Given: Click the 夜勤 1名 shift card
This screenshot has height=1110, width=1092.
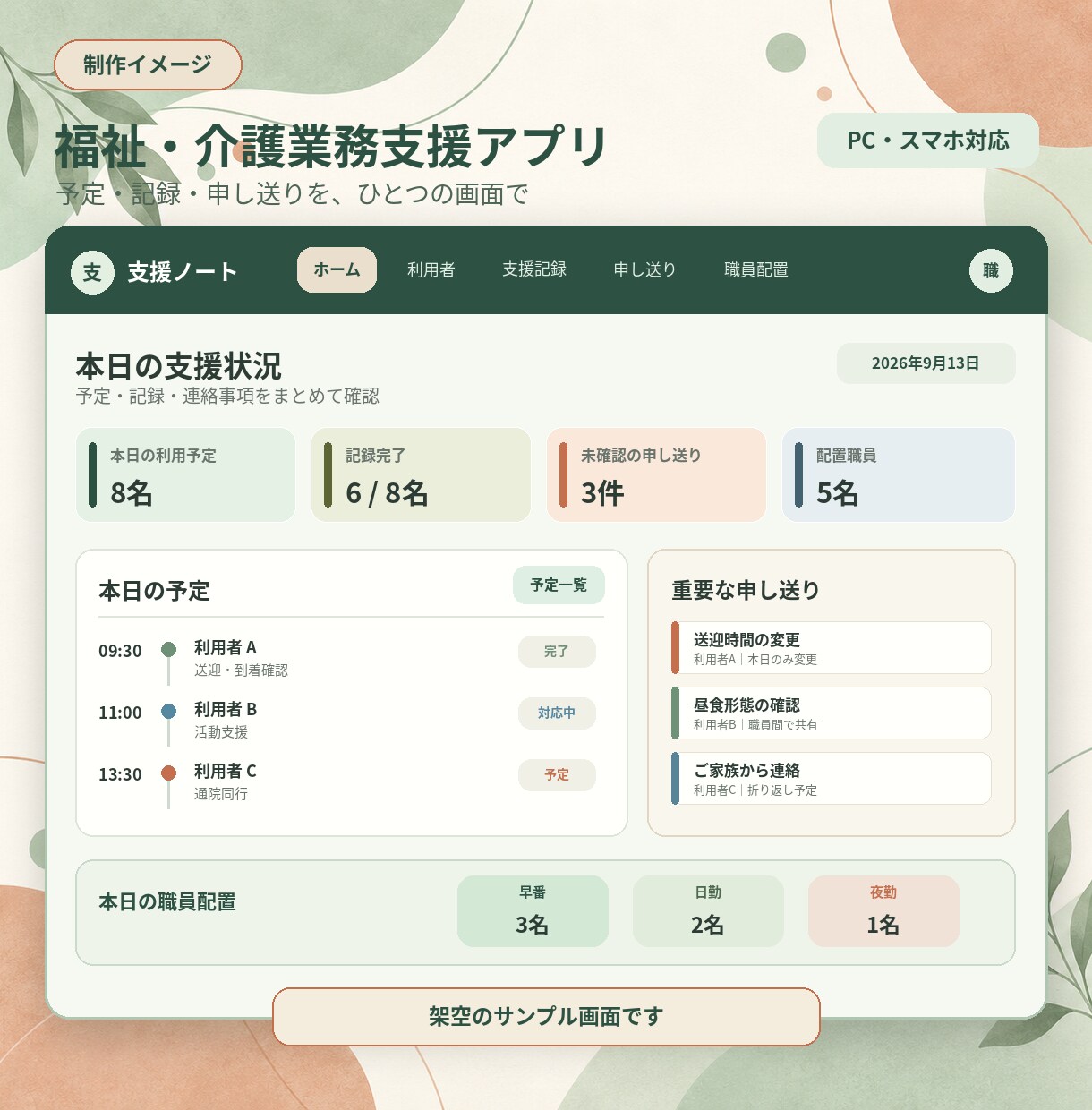Looking at the screenshot, I should pos(883,911).
